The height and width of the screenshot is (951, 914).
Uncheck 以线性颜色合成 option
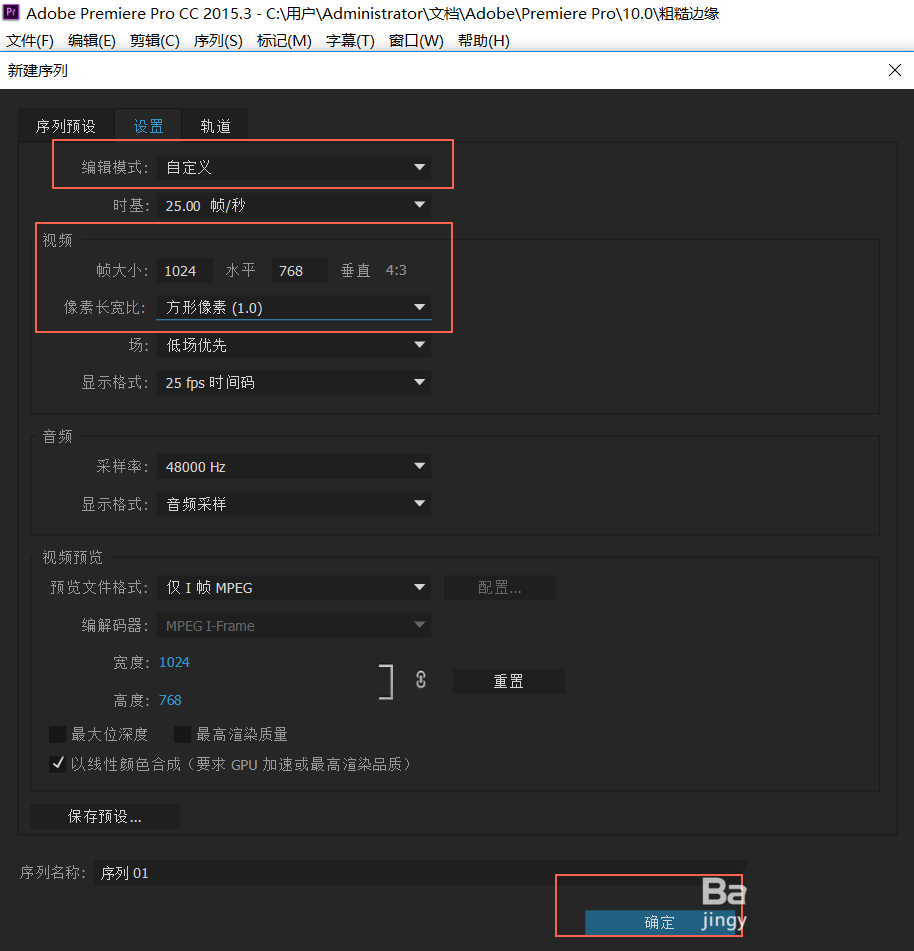57,762
